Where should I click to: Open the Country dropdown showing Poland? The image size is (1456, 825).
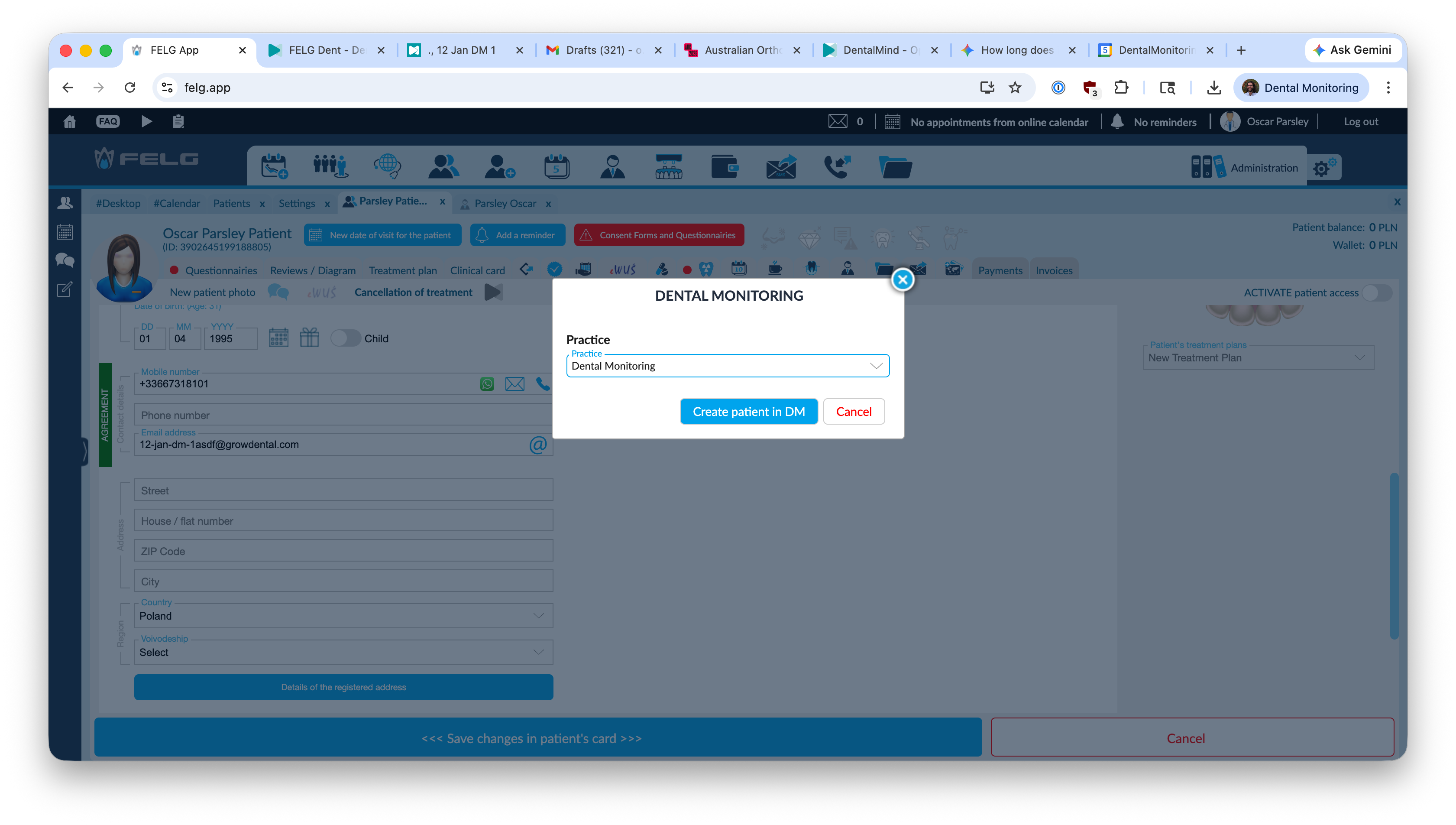pos(343,616)
